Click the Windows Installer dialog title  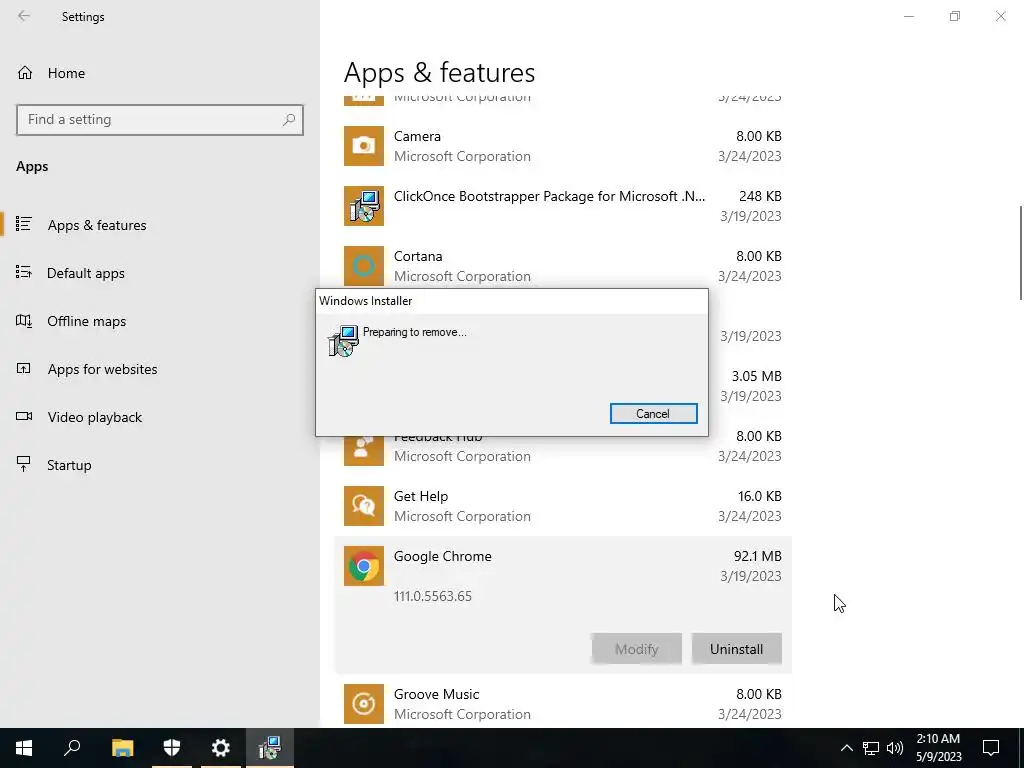tap(366, 301)
